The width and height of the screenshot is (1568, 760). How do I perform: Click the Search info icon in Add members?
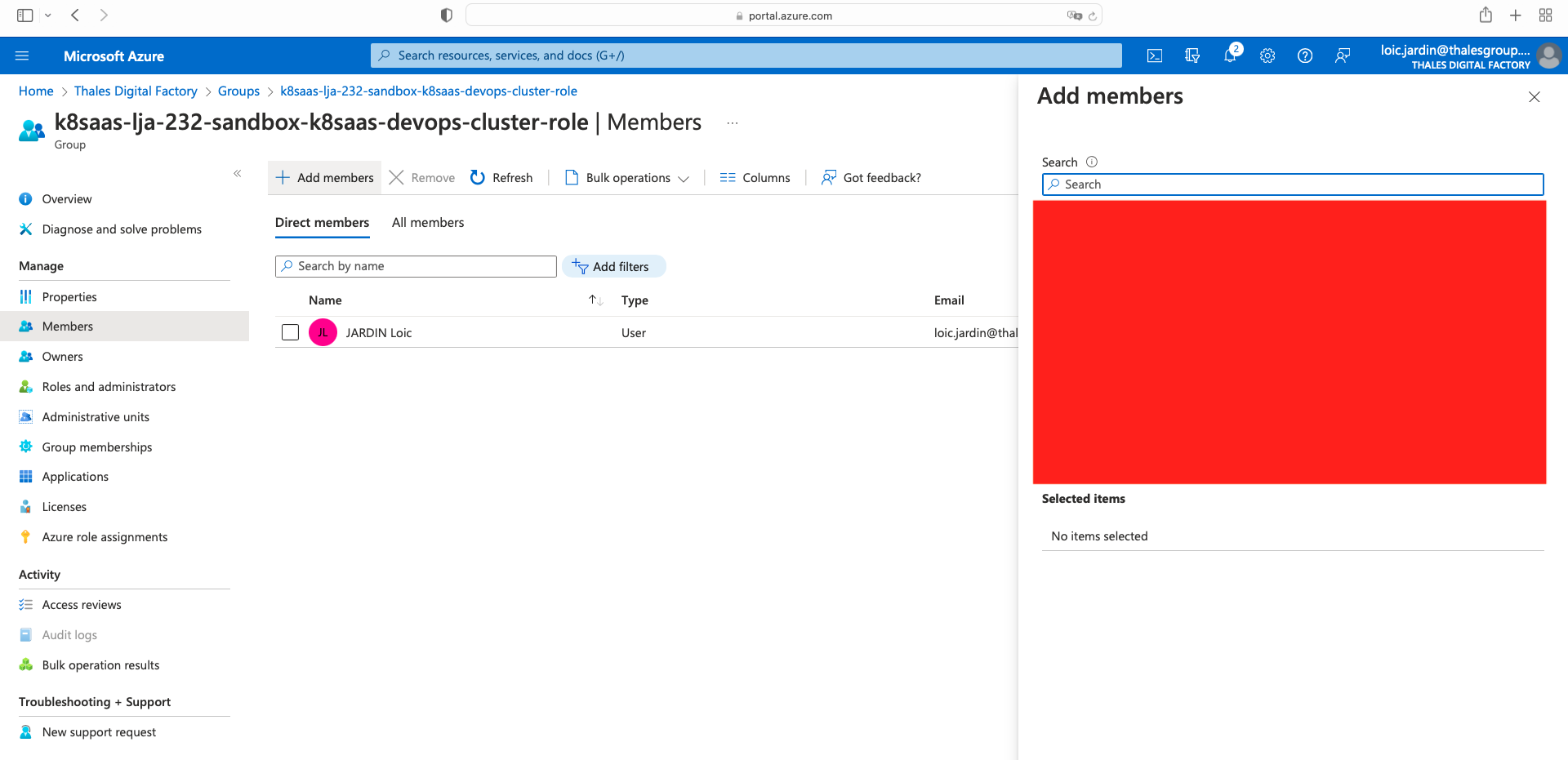[1092, 162]
